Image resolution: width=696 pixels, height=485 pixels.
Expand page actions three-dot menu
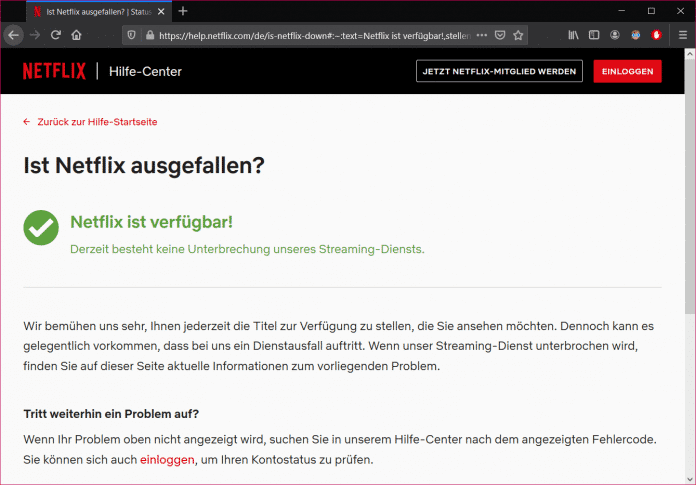click(x=481, y=35)
